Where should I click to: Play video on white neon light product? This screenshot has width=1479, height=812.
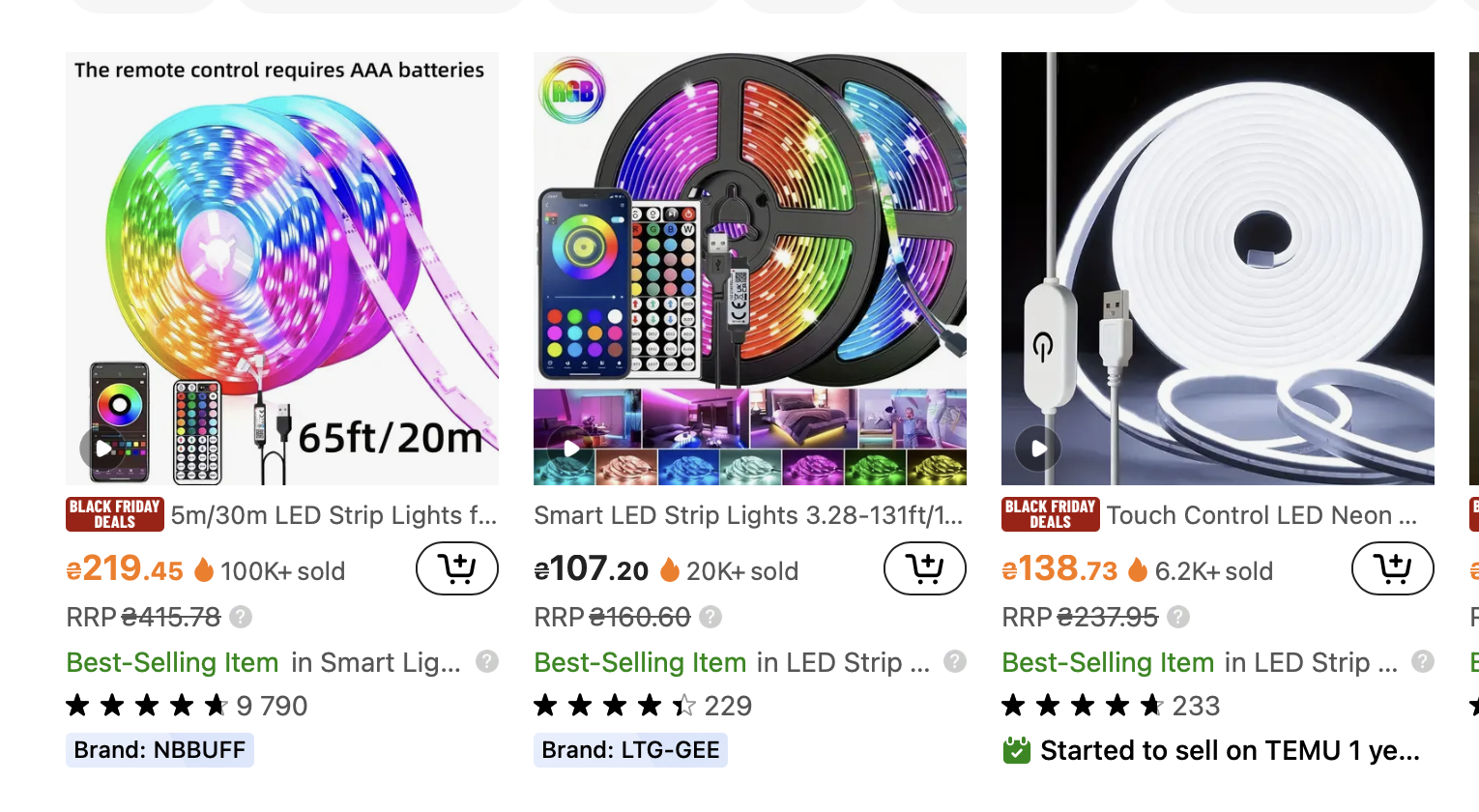point(1038,449)
